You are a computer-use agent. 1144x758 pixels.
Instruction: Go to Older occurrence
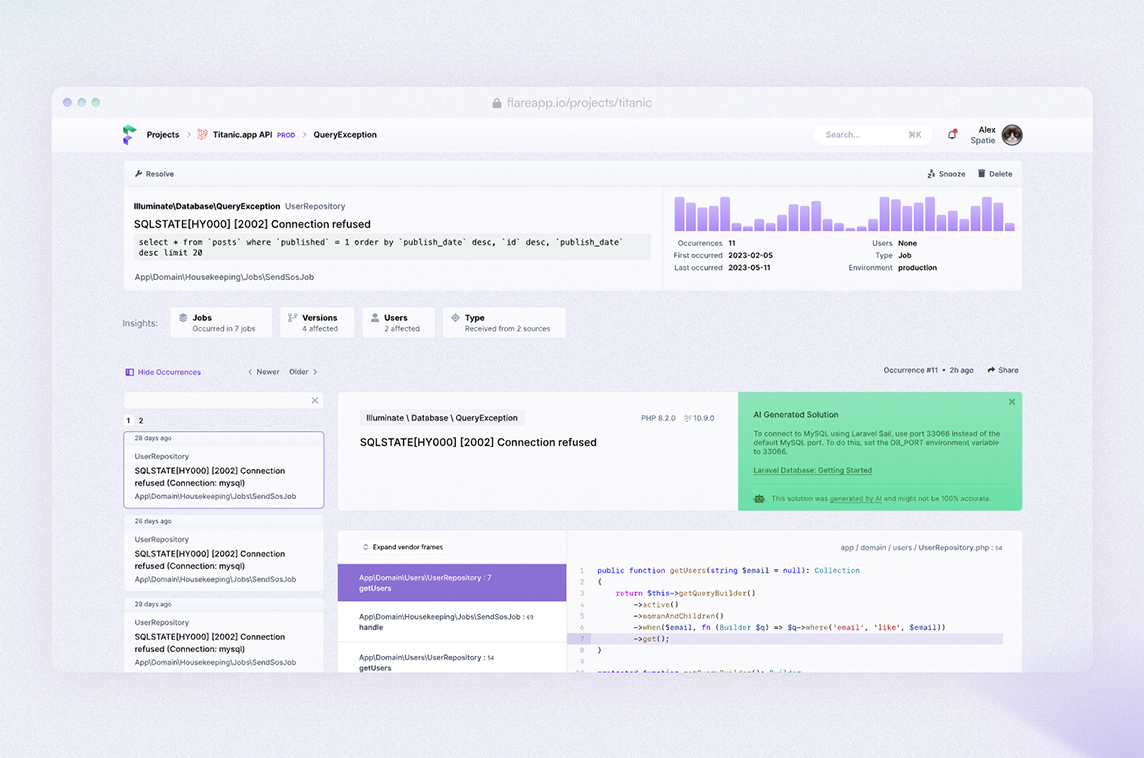304,372
